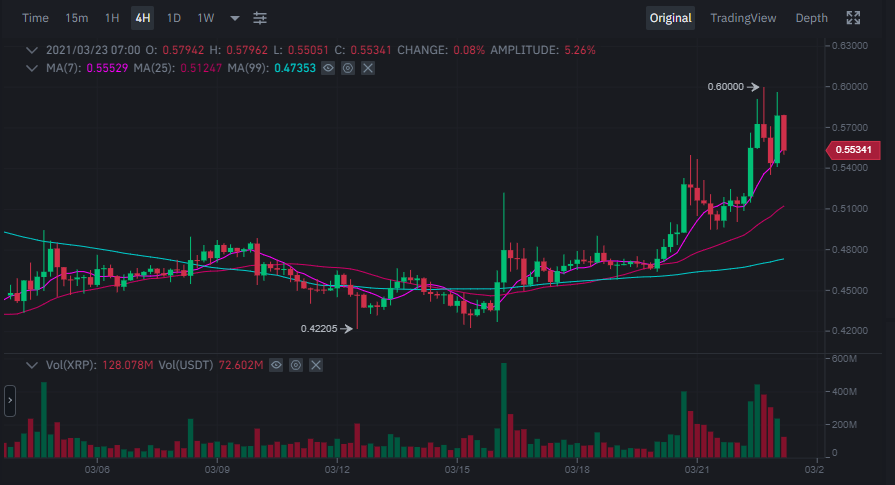Choose the 1W time interval
Viewport: 895px width, 485px height.
pos(205,18)
